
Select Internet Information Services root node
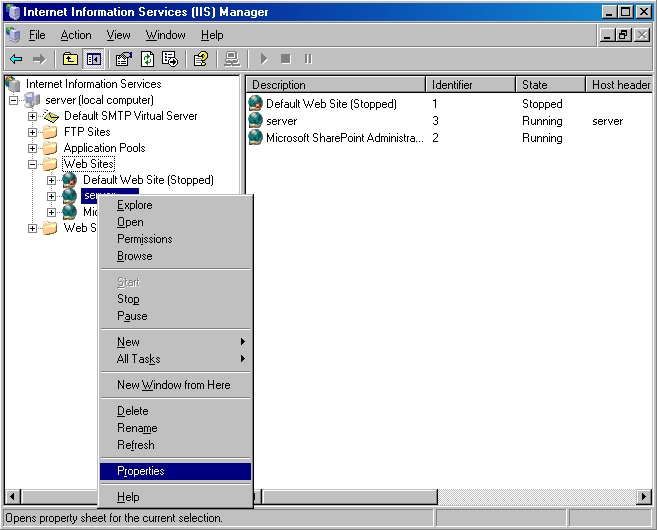point(93,84)
